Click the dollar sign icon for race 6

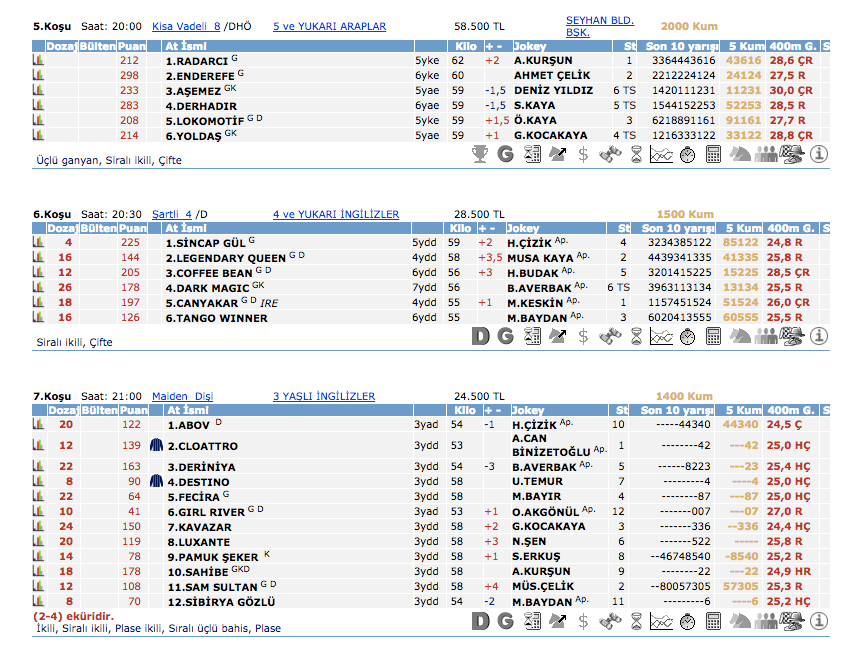click(583, 337)
